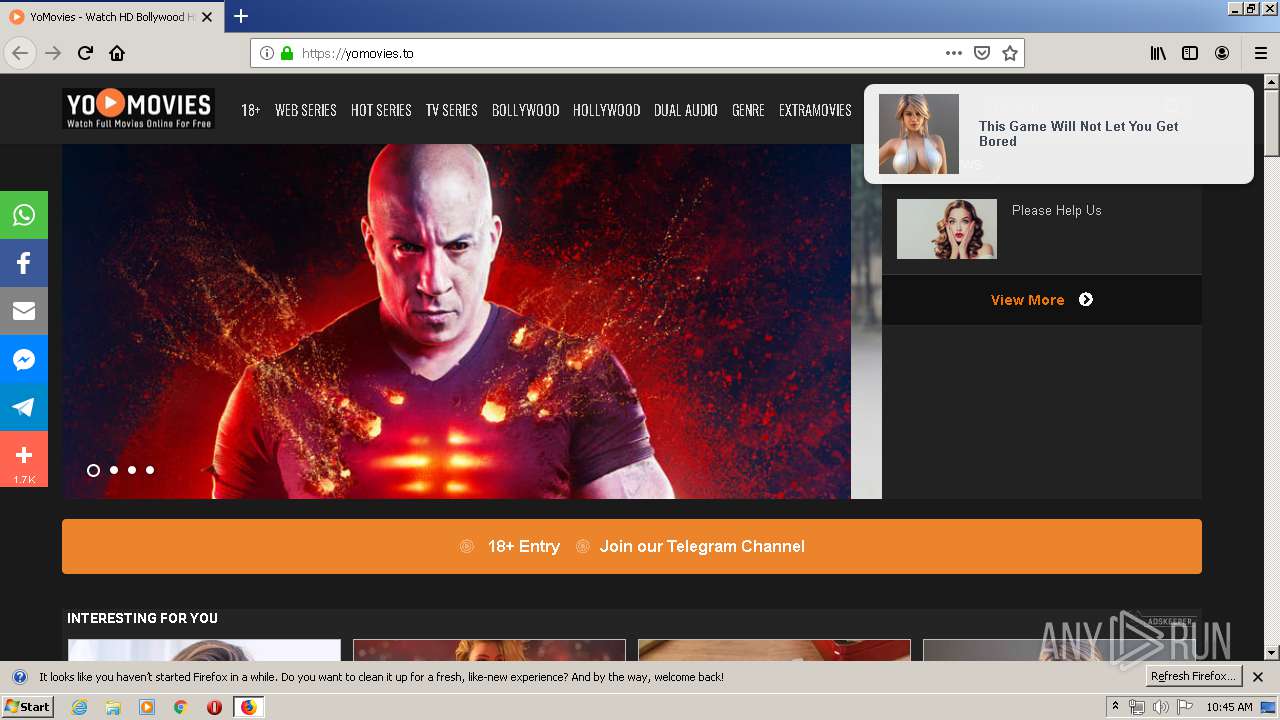The height and width of the screenshot is (720, 1280).
Task: Click the green secure connection padlock
Action: coord(287,54)
